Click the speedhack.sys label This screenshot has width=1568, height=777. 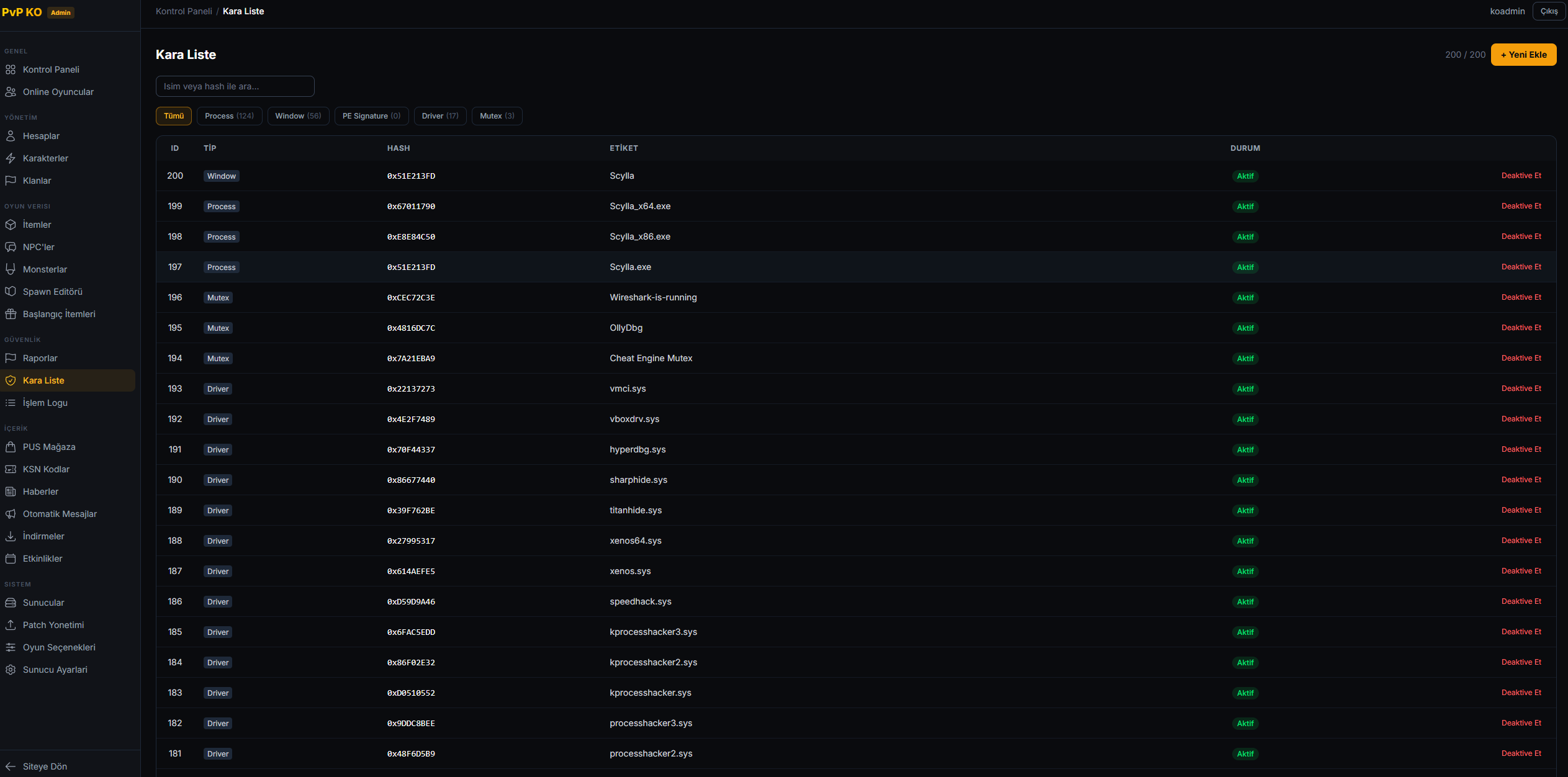(x=641, y=601)
